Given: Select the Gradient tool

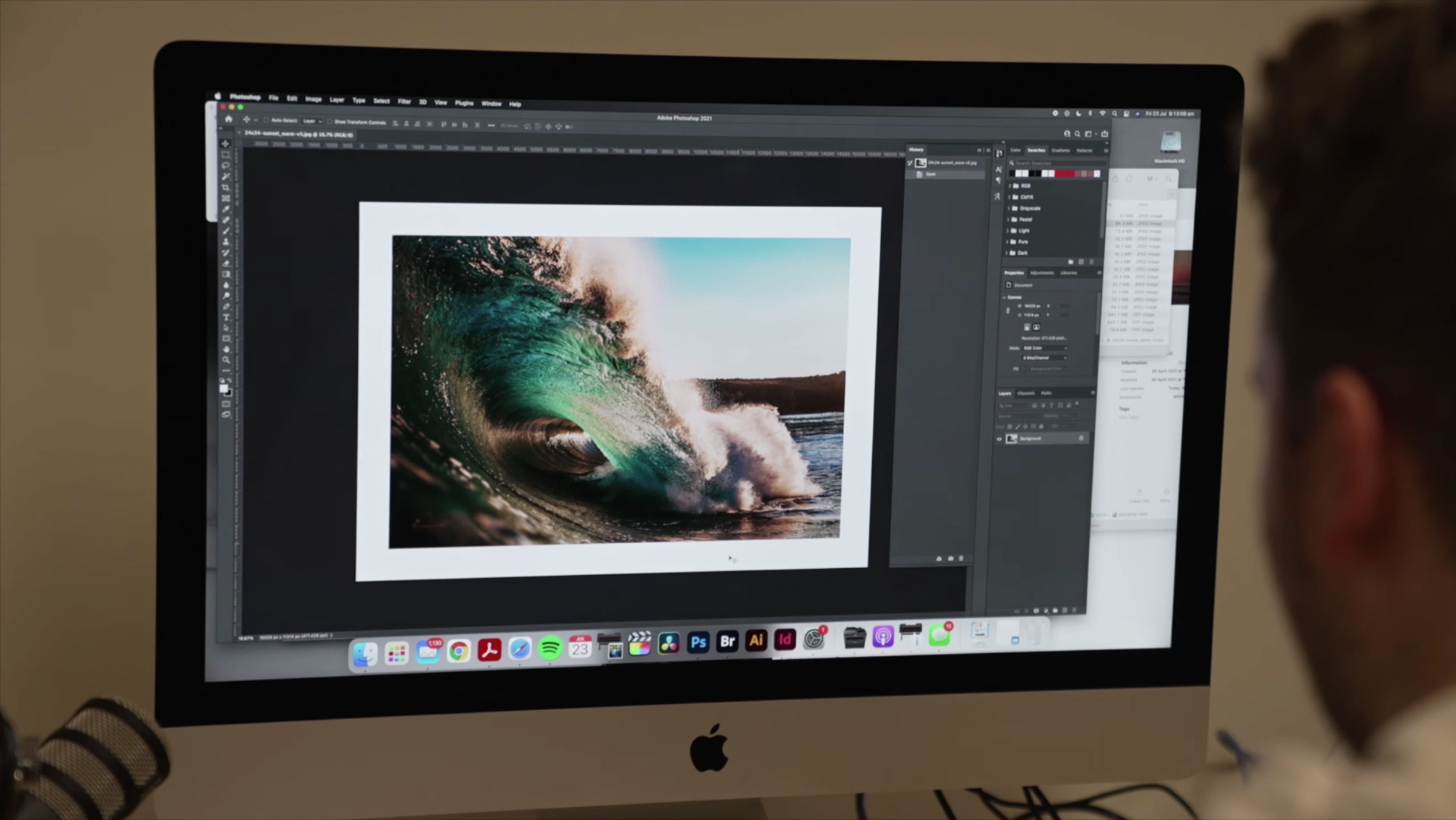Looking at the screenshot, I should pyautogui.click(x=225, y=274).
